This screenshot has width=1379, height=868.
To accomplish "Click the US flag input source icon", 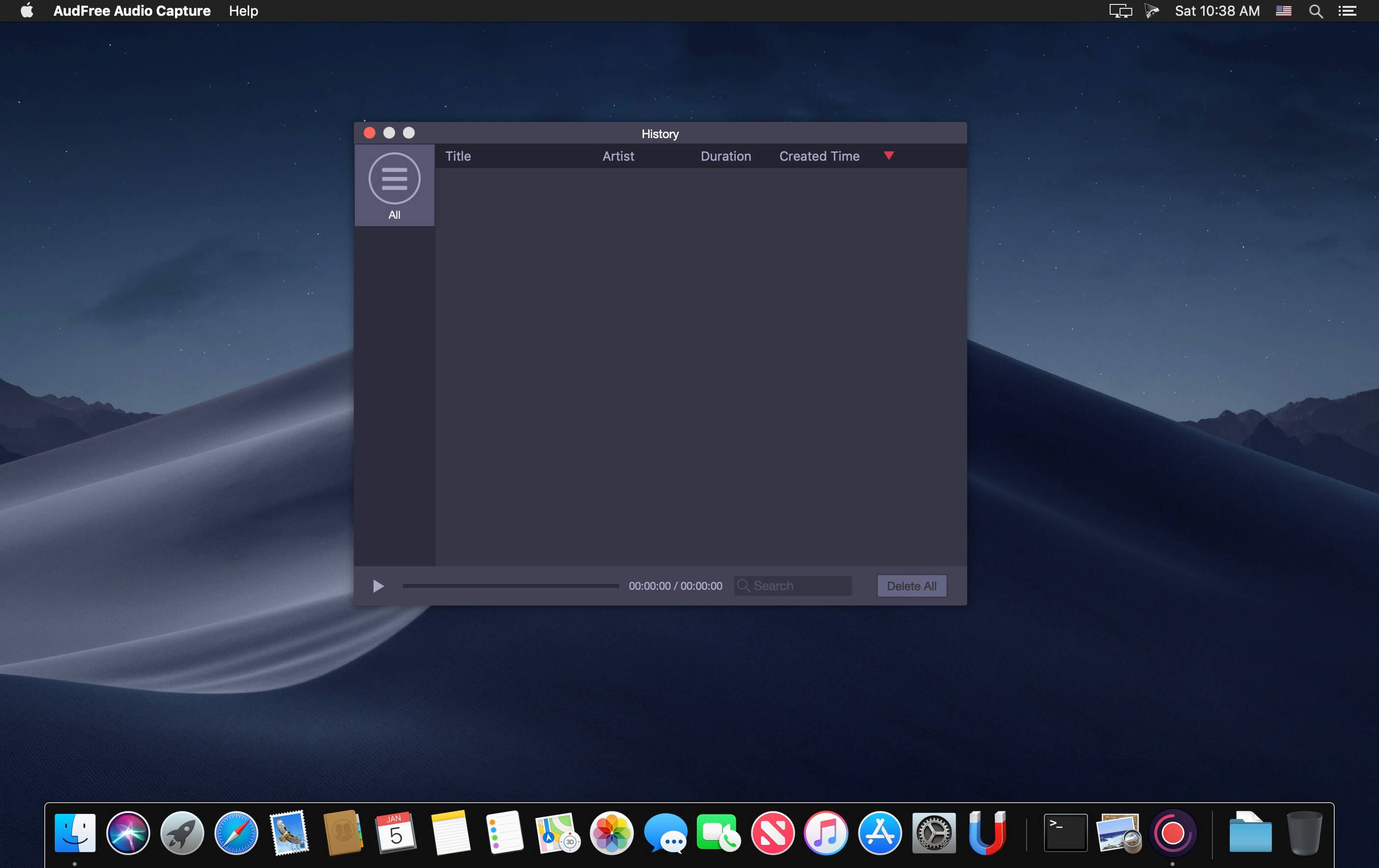I will tap(1283, 11).
